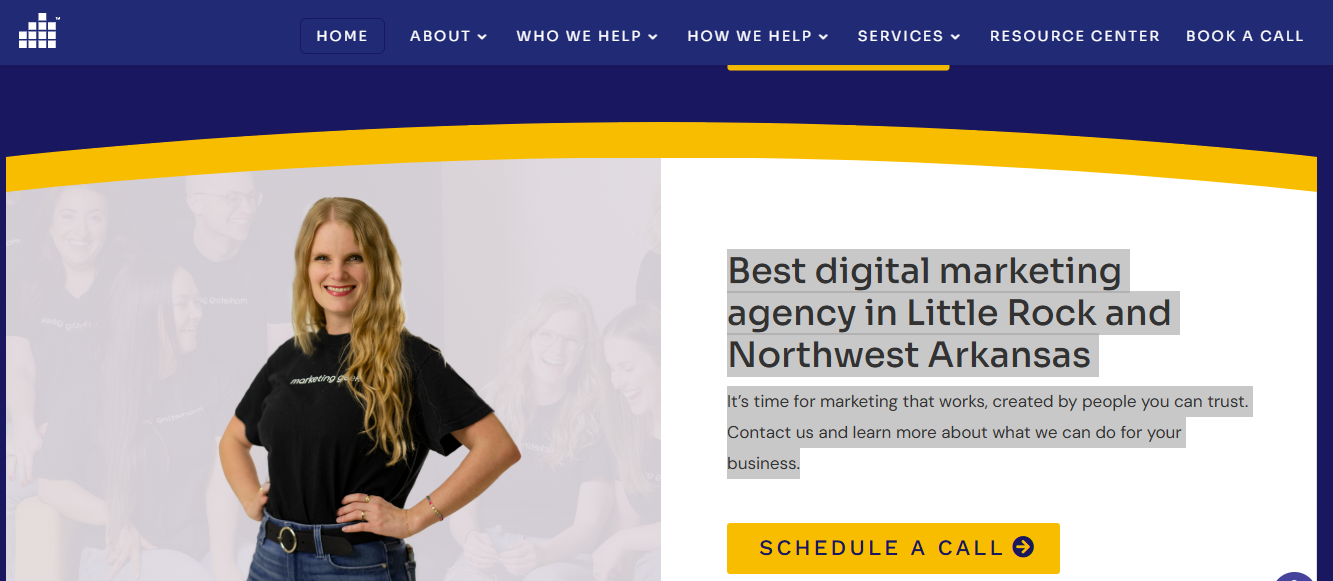Viewport: 1333px width, 581px height.
Task: Expand the chevron next to ABOUT
Action: pos(482,37)
